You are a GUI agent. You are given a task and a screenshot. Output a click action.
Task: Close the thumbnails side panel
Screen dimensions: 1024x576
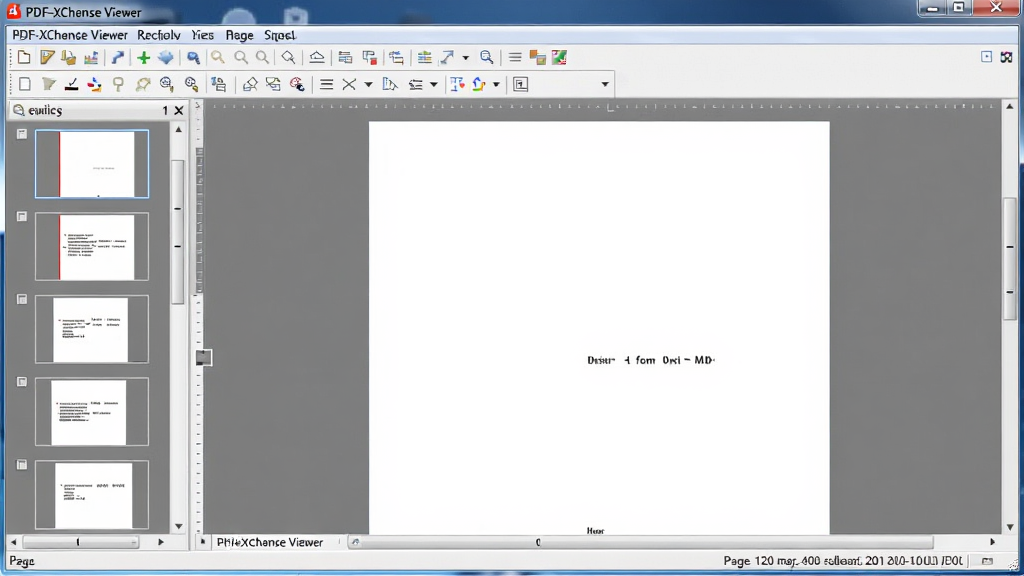[x=178, y=110]
